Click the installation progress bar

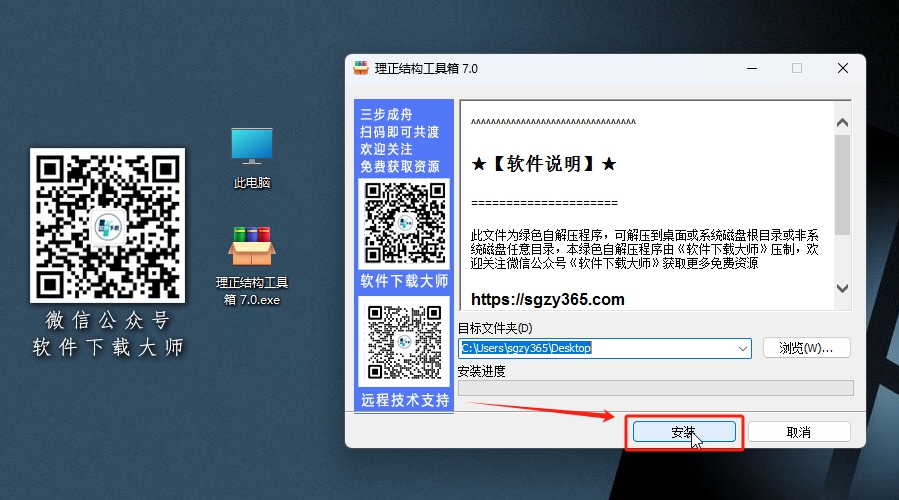[x=656, y=388]
